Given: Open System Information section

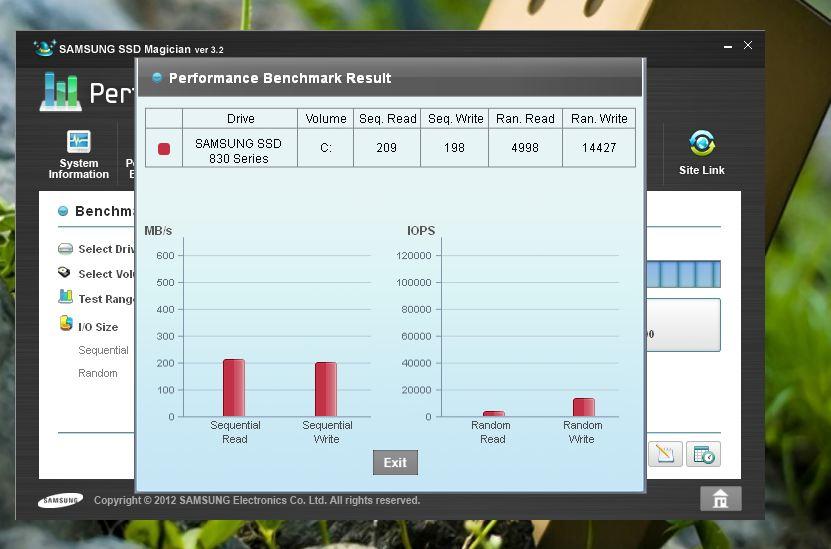Looking at the screenshot, I should [x=78, y=154].
